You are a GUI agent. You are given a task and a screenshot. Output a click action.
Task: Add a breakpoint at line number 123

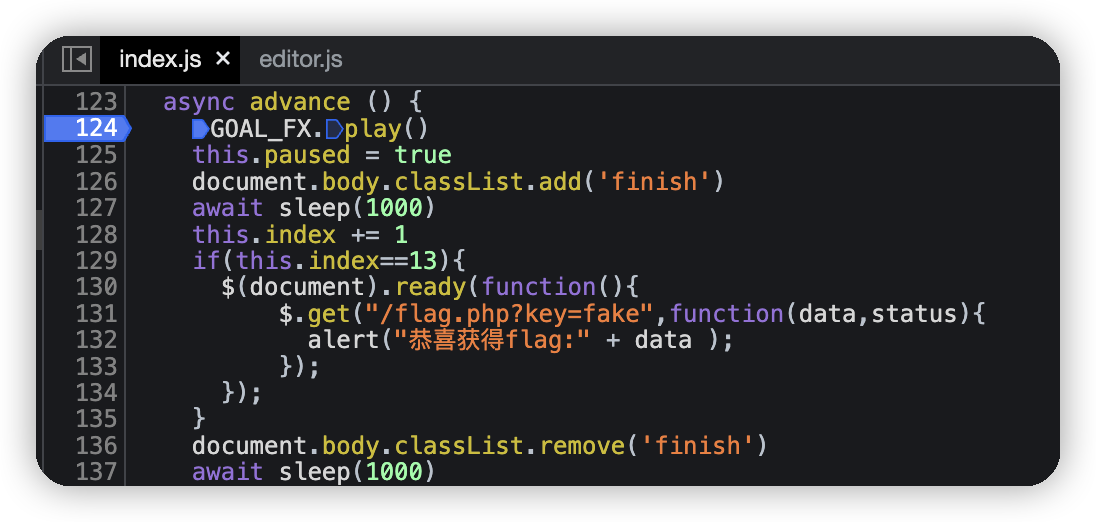tap(96, 102)
